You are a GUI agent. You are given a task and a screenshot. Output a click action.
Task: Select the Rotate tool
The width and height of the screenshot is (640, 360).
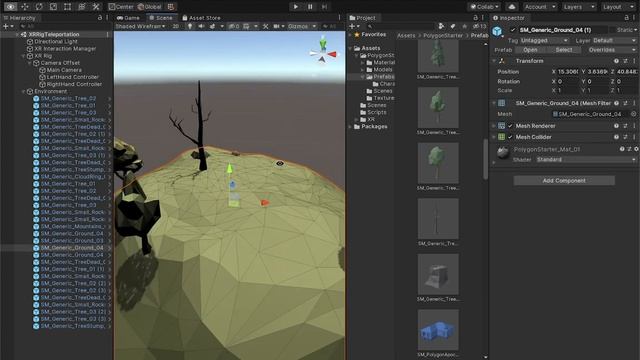tap(39, 7)
